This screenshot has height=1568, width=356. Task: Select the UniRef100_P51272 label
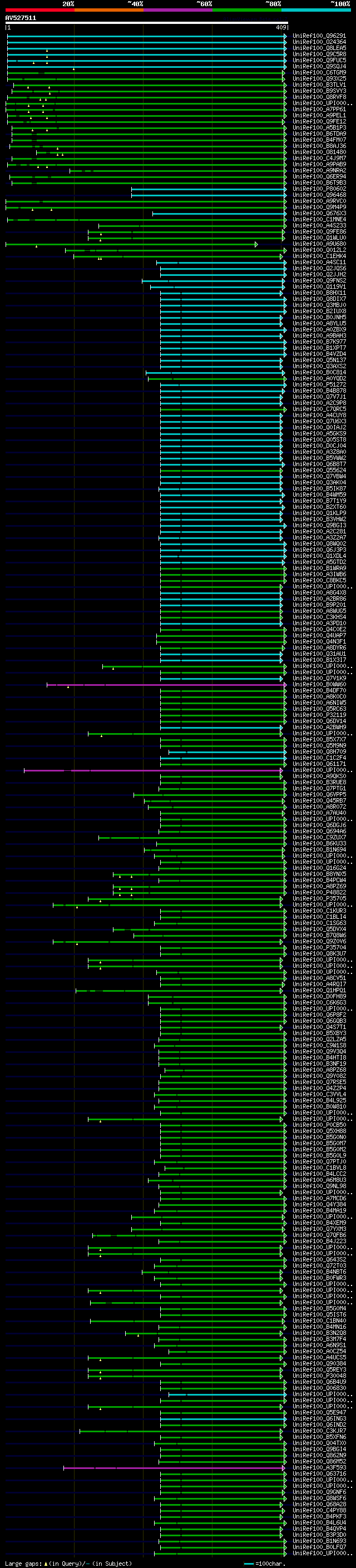click(319, 384)
